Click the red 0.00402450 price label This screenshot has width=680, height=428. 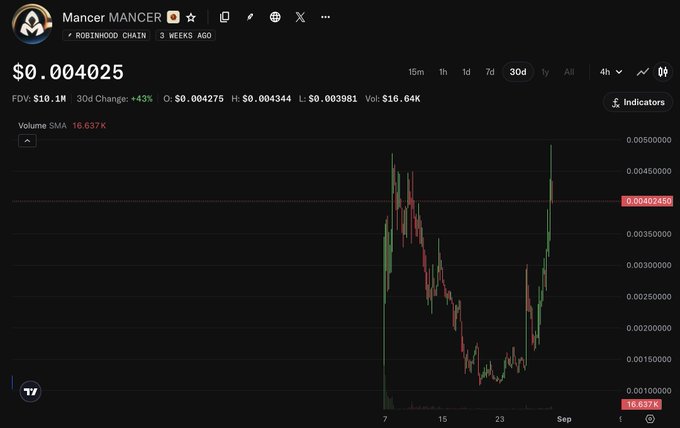point(647,201)
